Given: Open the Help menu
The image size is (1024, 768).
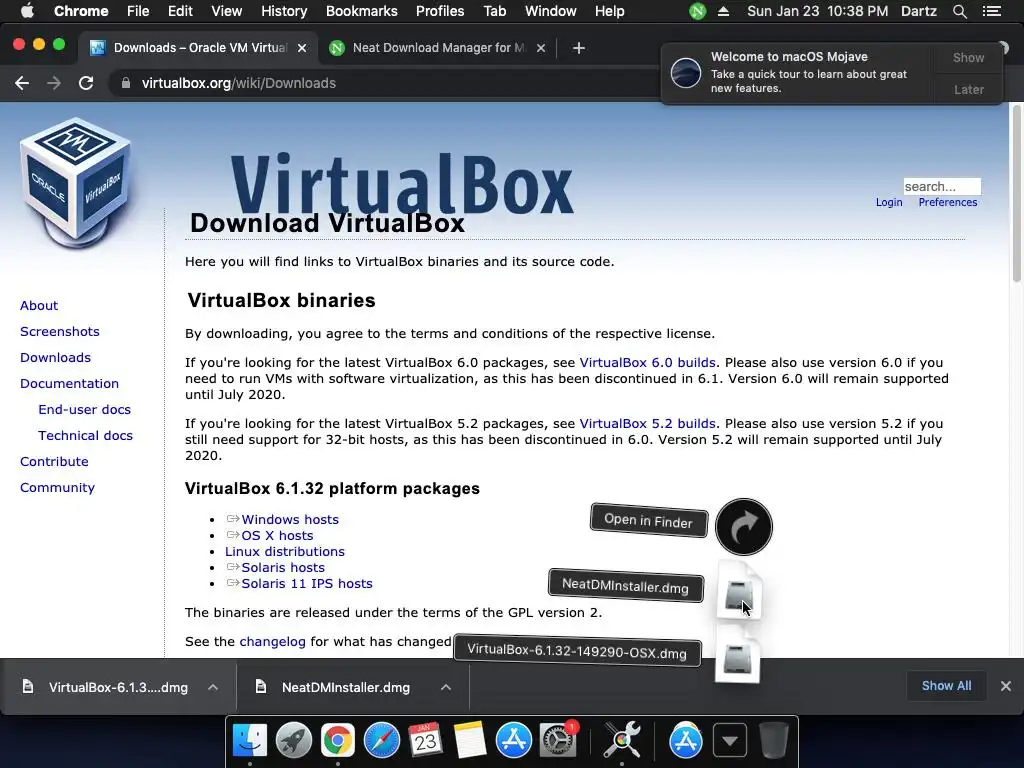Looking at the screenshot, I should [609, 11].
